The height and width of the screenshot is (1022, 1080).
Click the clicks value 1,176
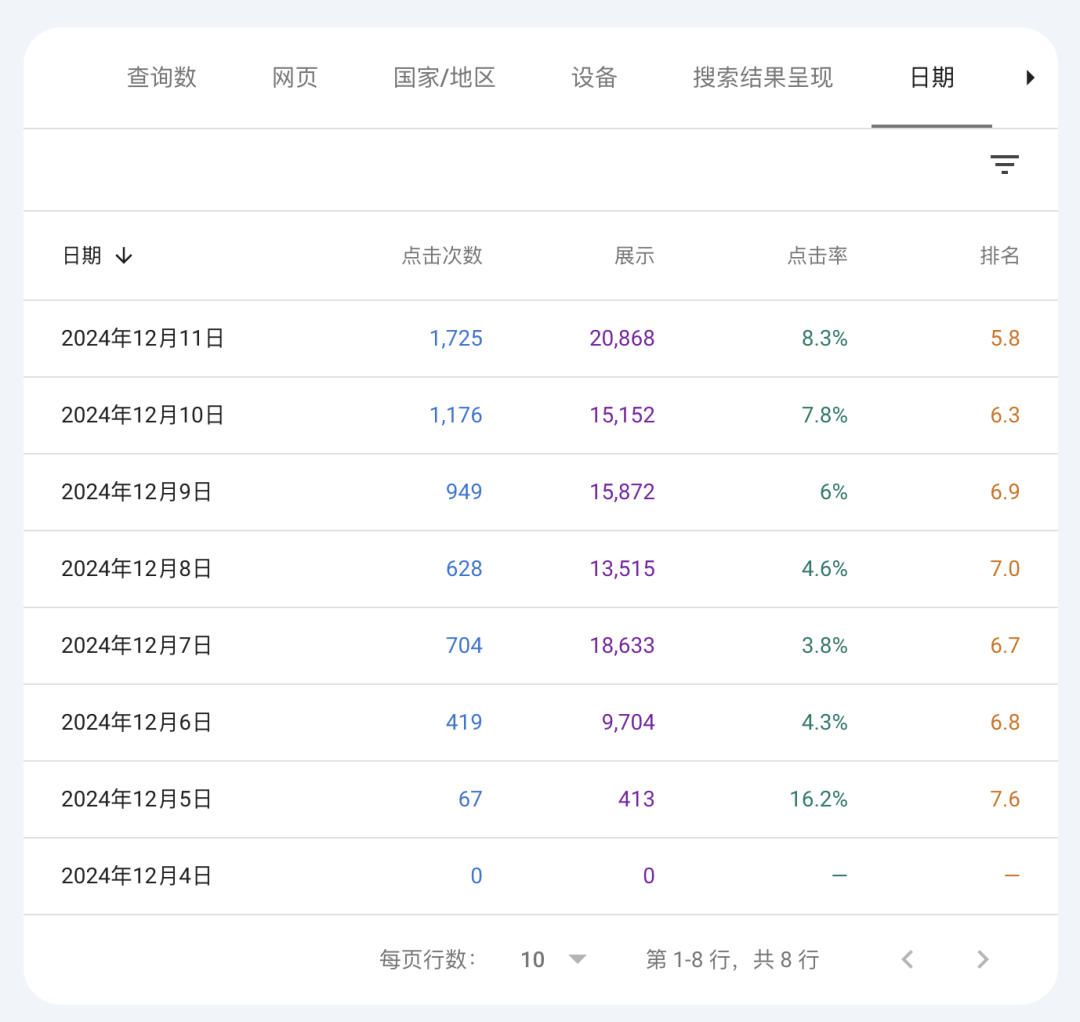[x=456, y=415]
